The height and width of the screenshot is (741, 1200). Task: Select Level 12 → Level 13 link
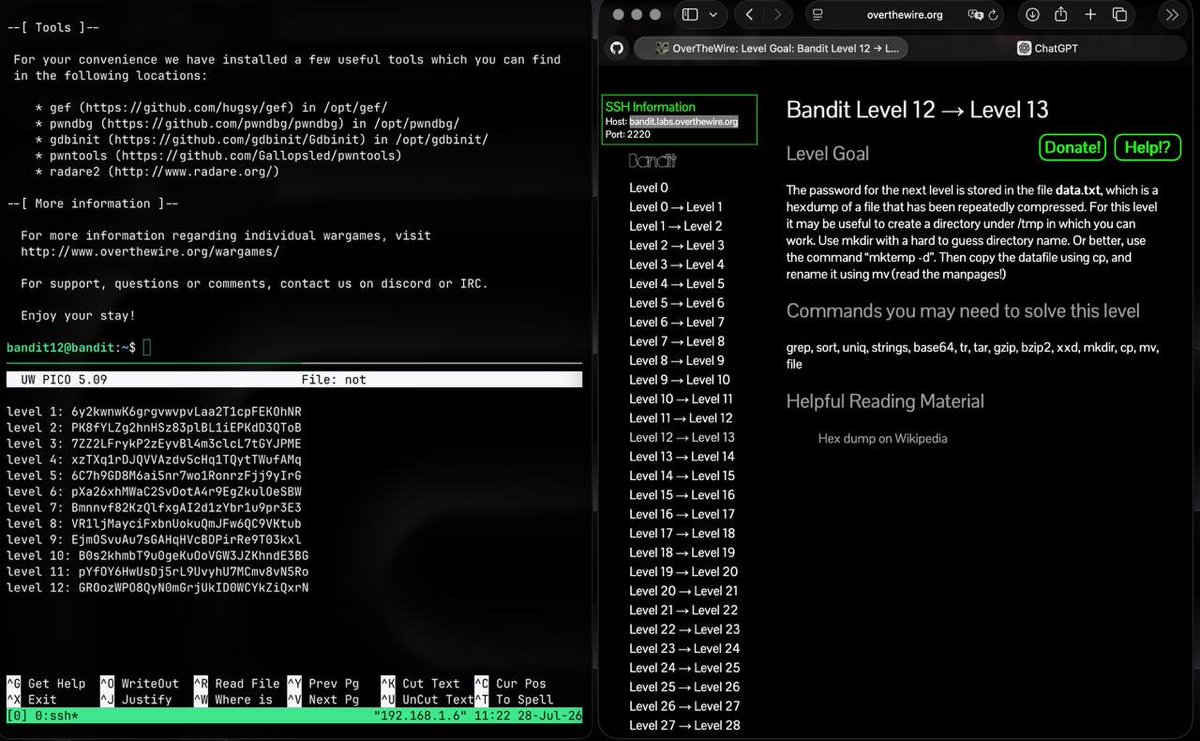point(682,437)
